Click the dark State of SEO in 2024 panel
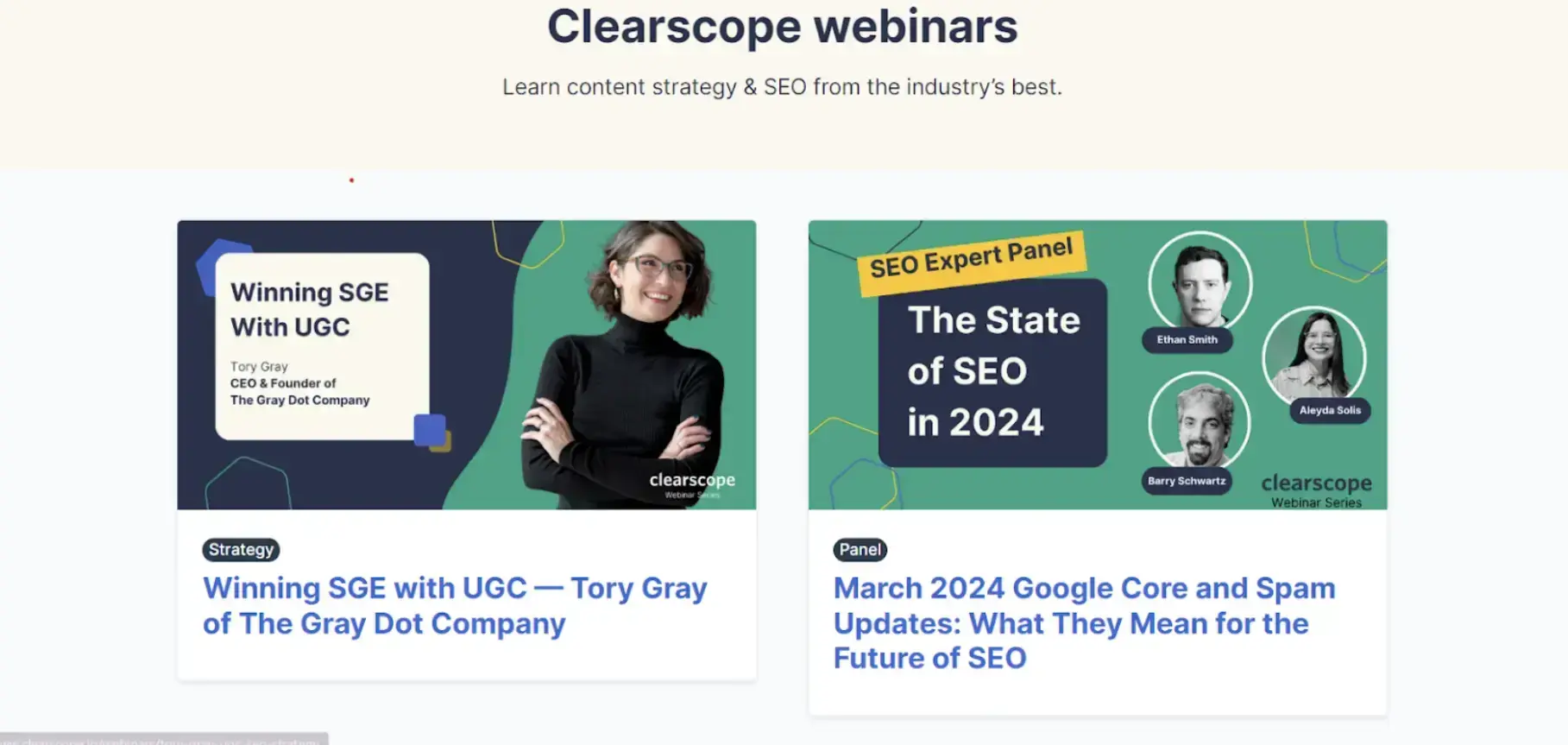 (x=992, y=371)
